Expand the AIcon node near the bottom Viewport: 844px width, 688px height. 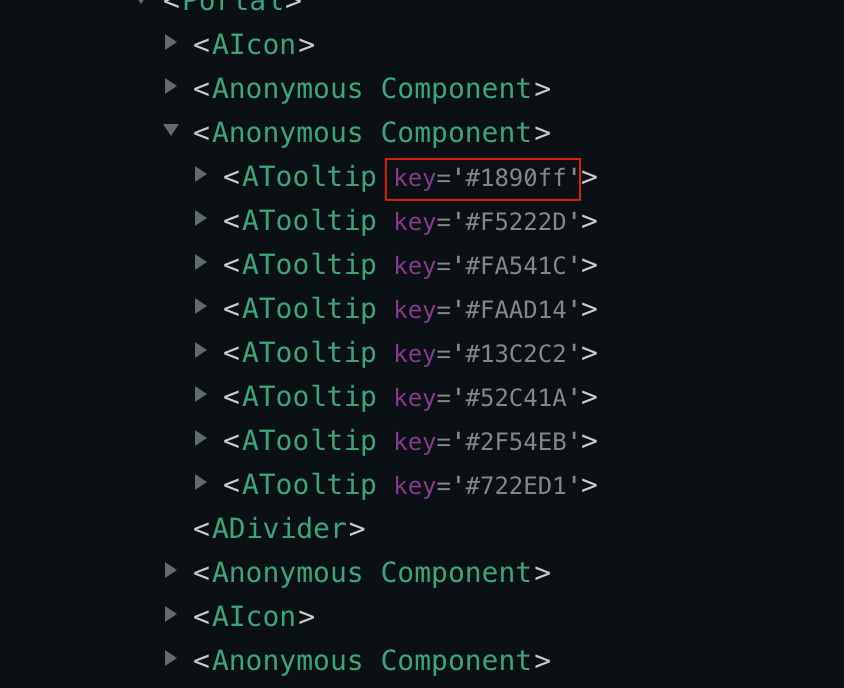pos(172,615)
